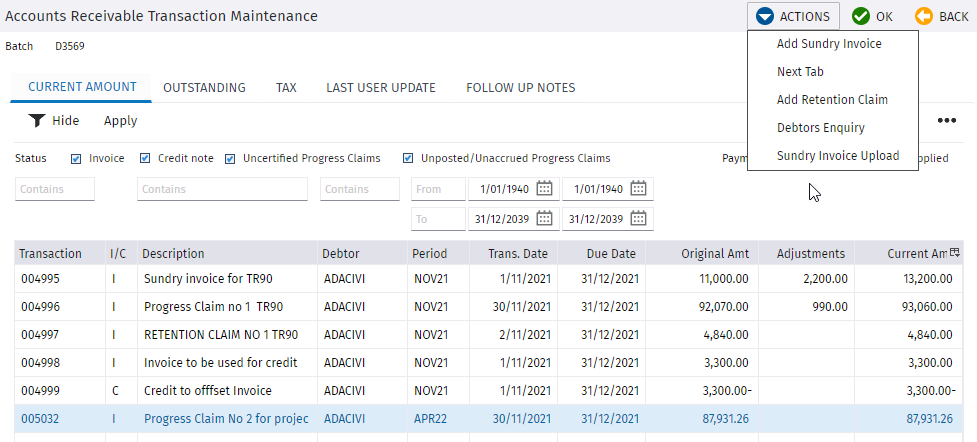
Task: Click original amount 92,070.00
Action: [724, 307]
